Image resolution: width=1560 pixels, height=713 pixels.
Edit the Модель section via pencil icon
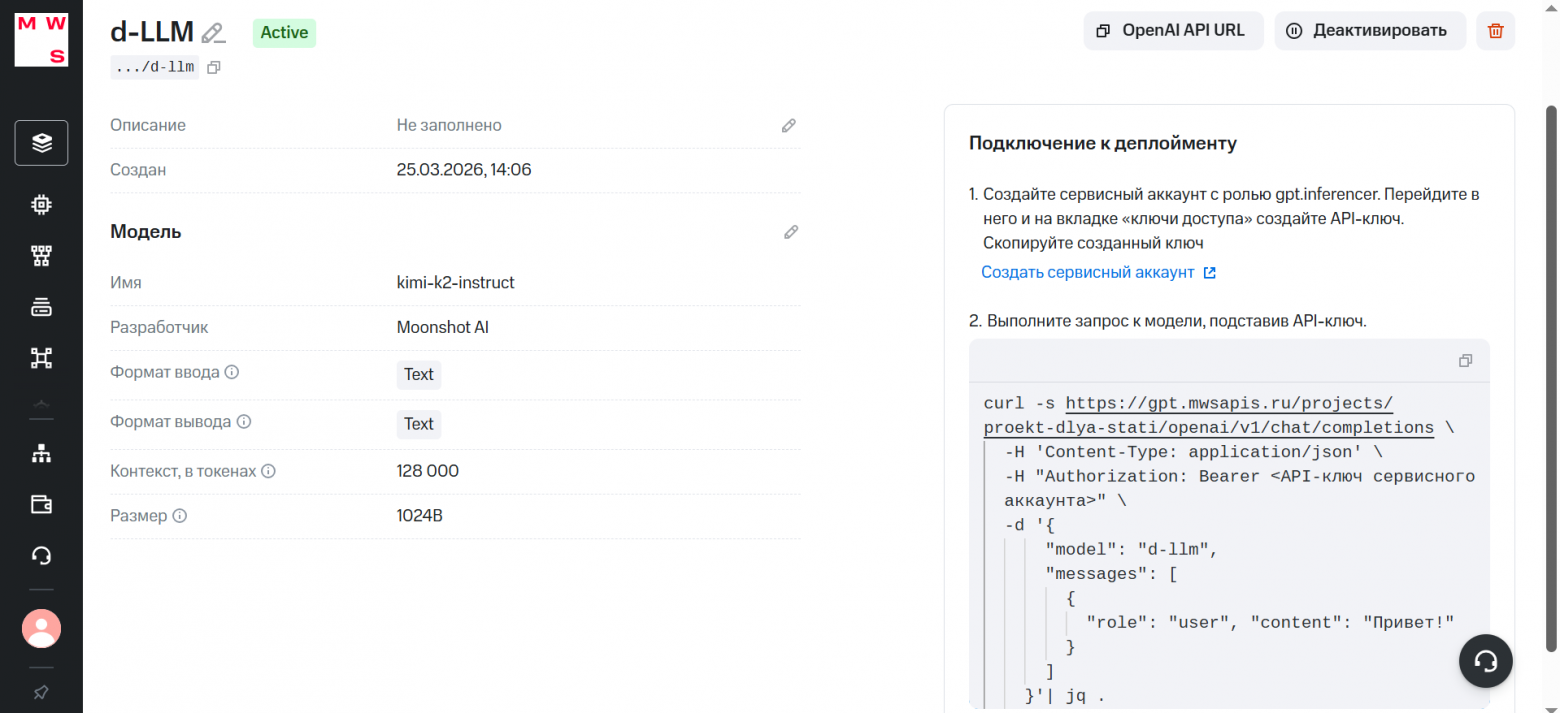tap(790, 231)
